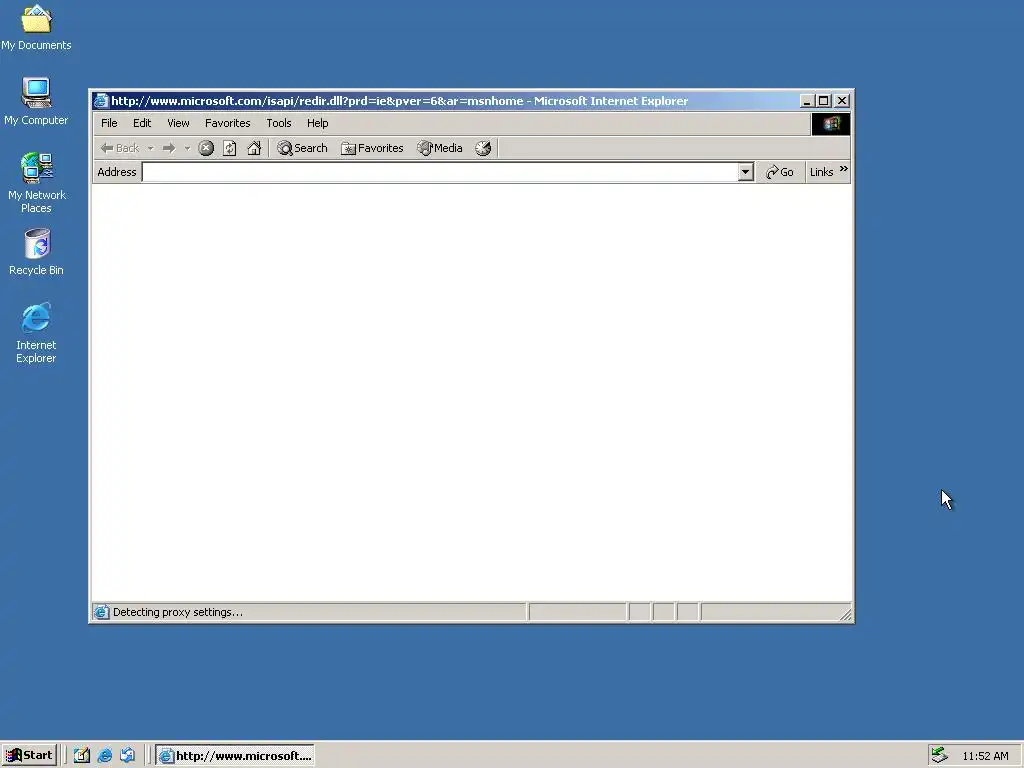The image size is (1024, 768).
Task: Open the History icon in the toolbar
Action: click(483, 148)
